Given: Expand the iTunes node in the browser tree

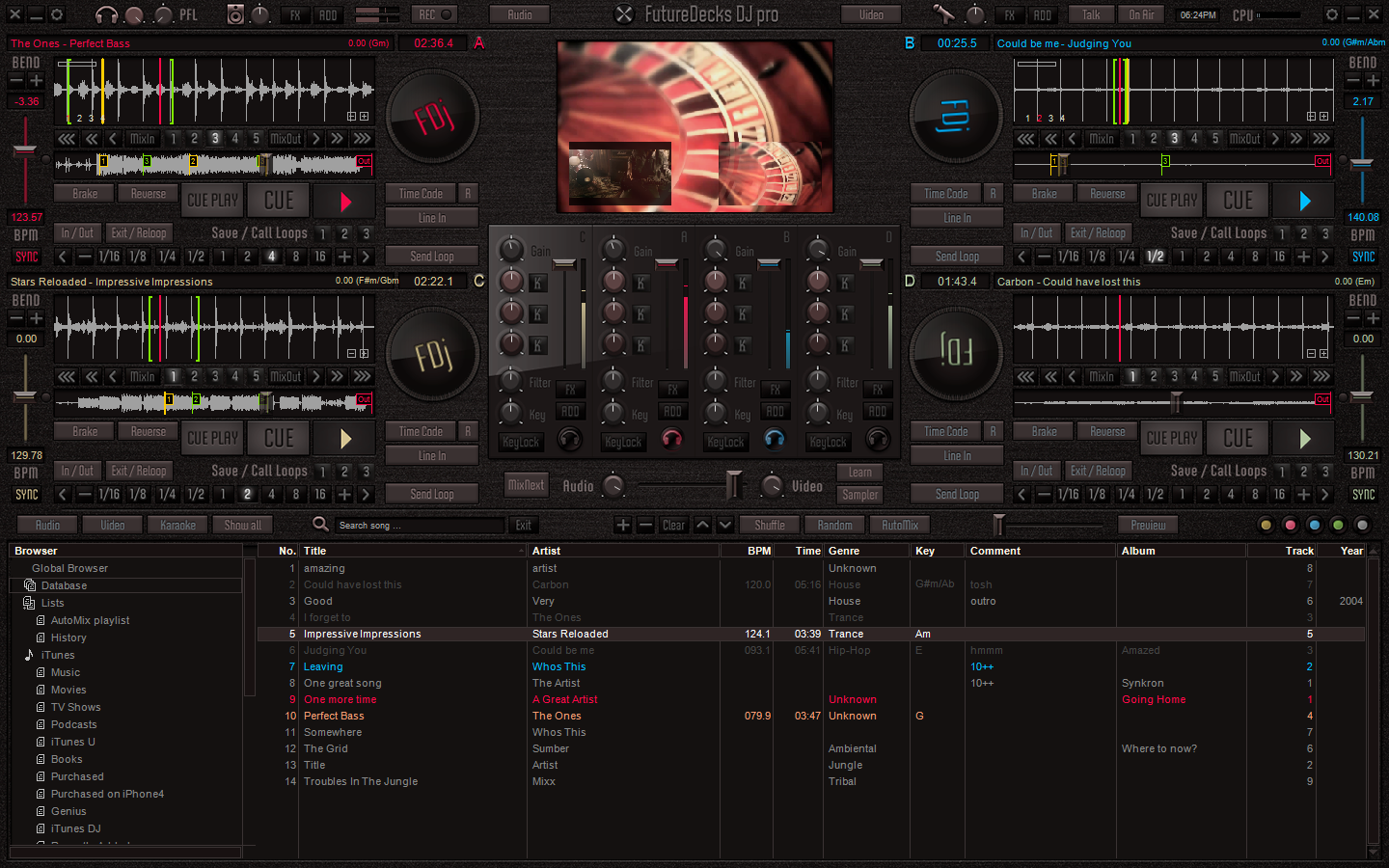Looking at the screenshot, I should [x=29, y=655].
